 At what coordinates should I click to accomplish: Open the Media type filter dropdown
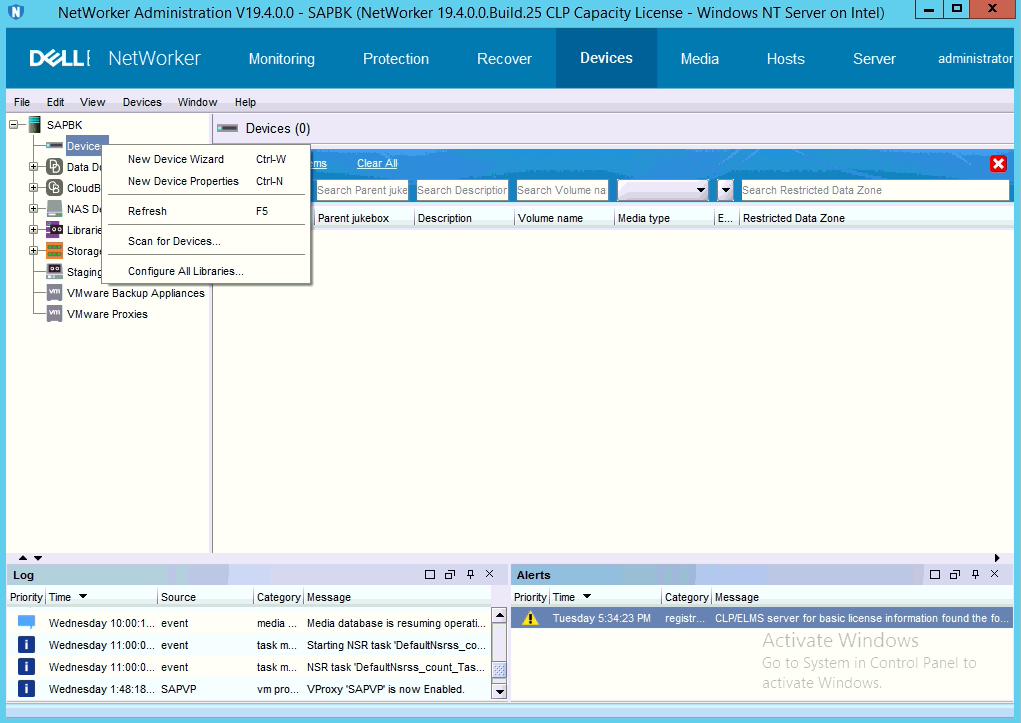point(701,190)
